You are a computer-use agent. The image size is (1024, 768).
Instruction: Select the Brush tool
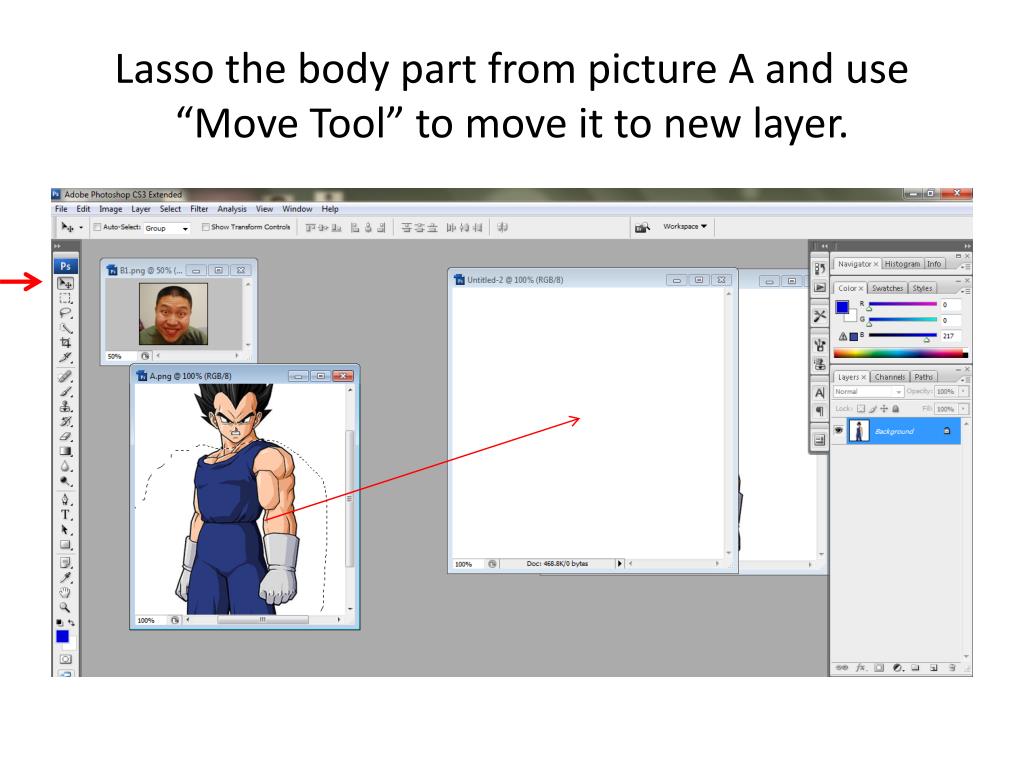(65, 392)
